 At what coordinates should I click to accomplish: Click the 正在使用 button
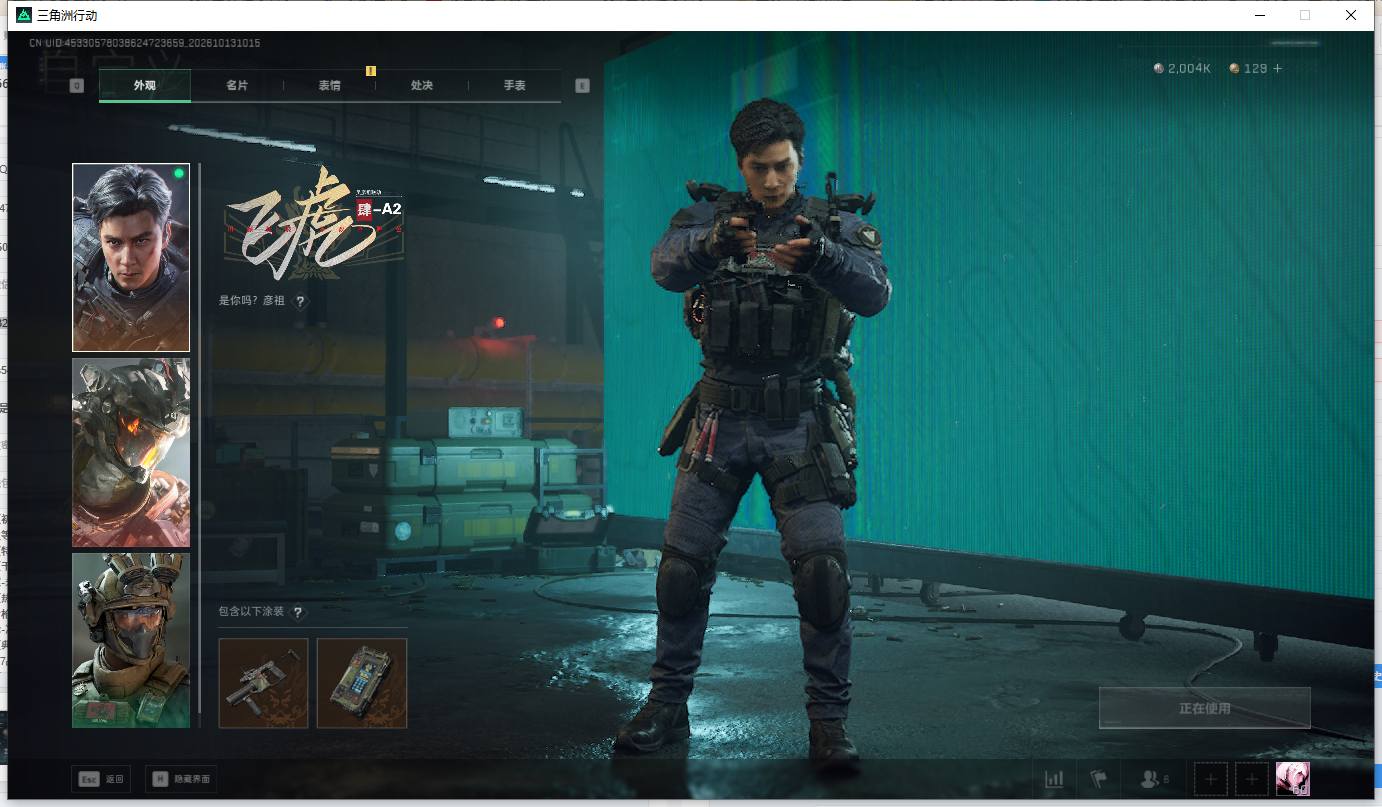(1205, 708)
